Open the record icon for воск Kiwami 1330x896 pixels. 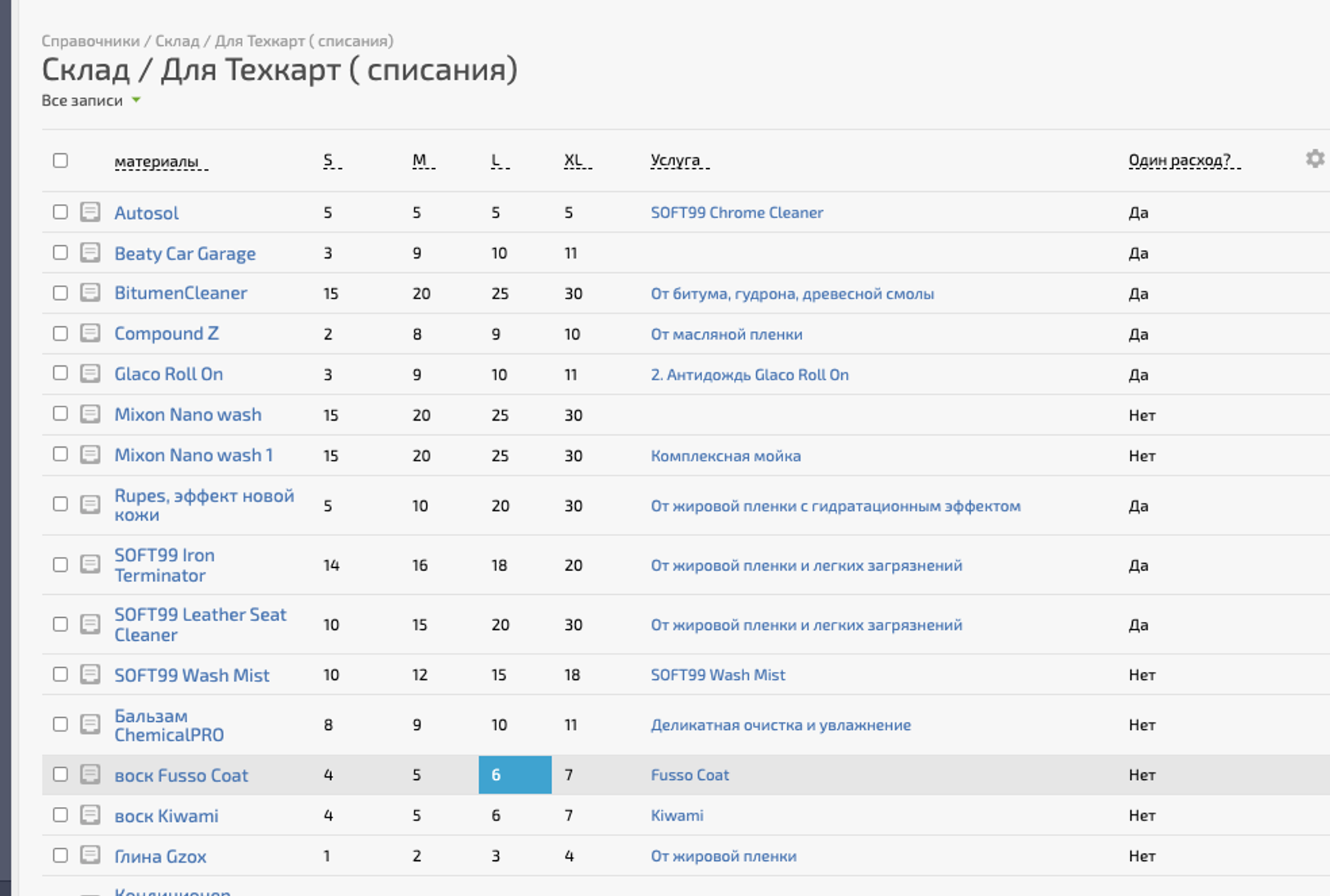(90, 815)
